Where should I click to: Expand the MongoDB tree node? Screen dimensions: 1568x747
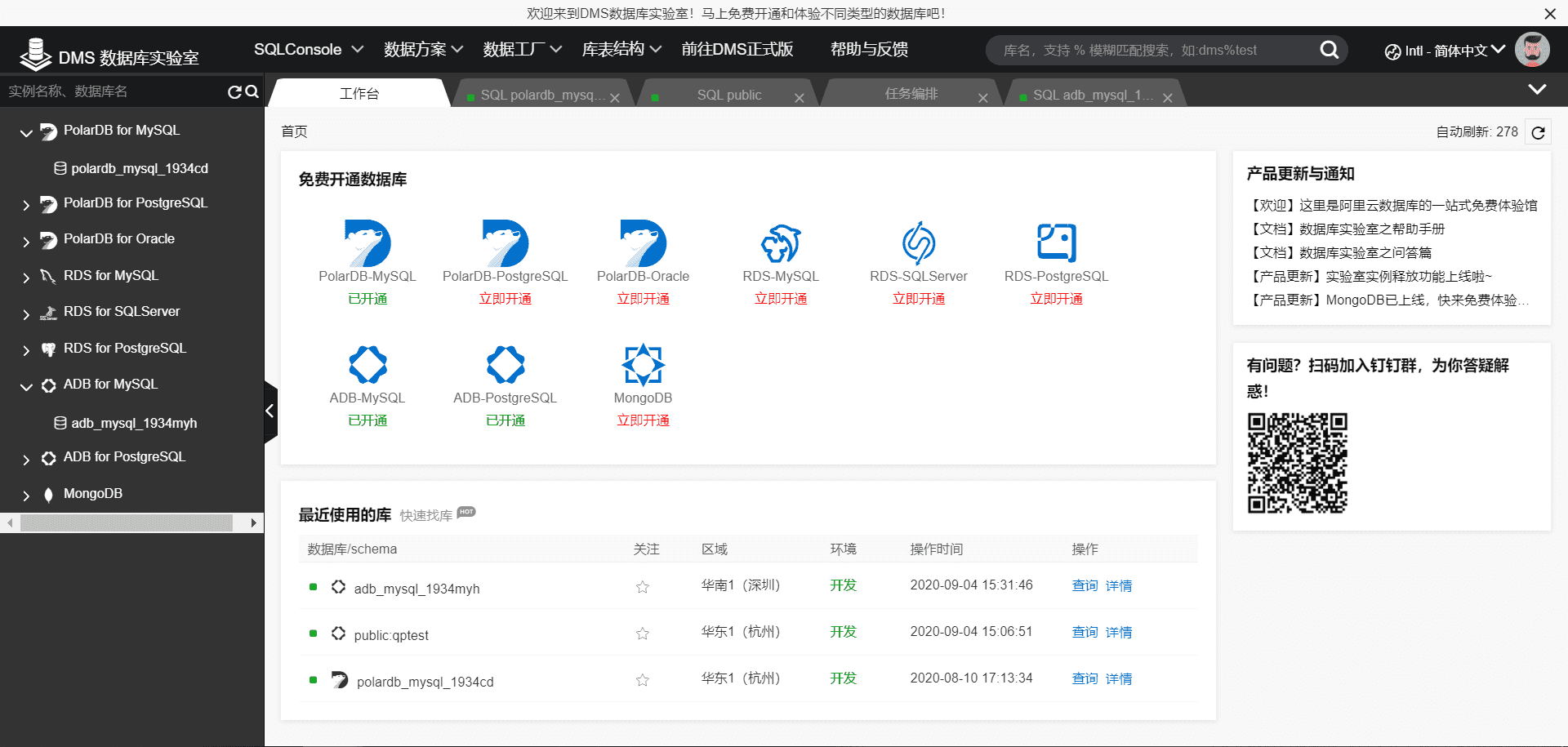click(26, 496)
